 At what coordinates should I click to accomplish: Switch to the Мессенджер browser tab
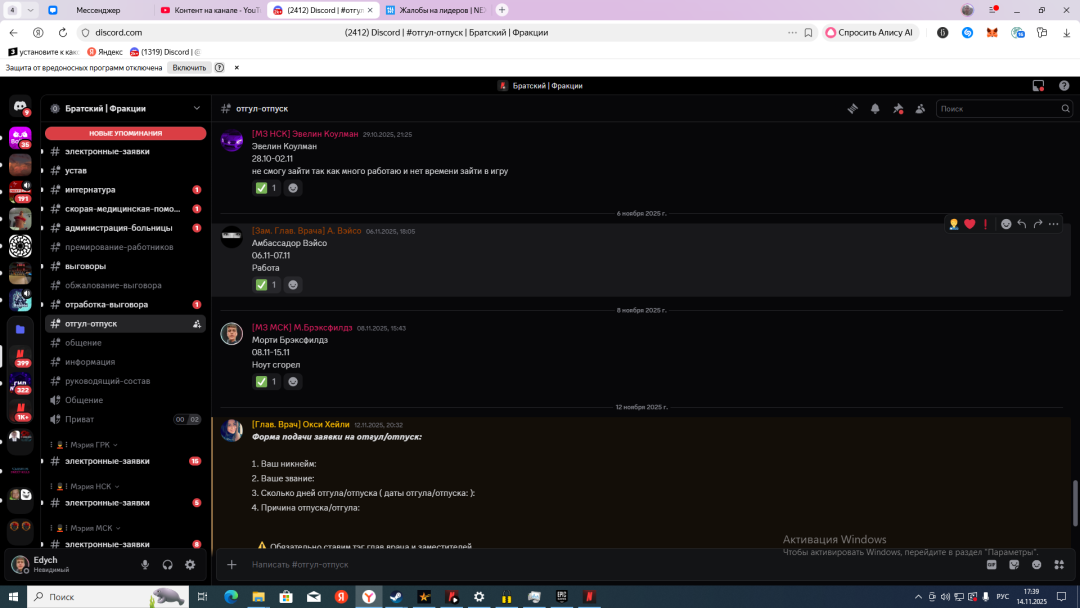point(98,10)
